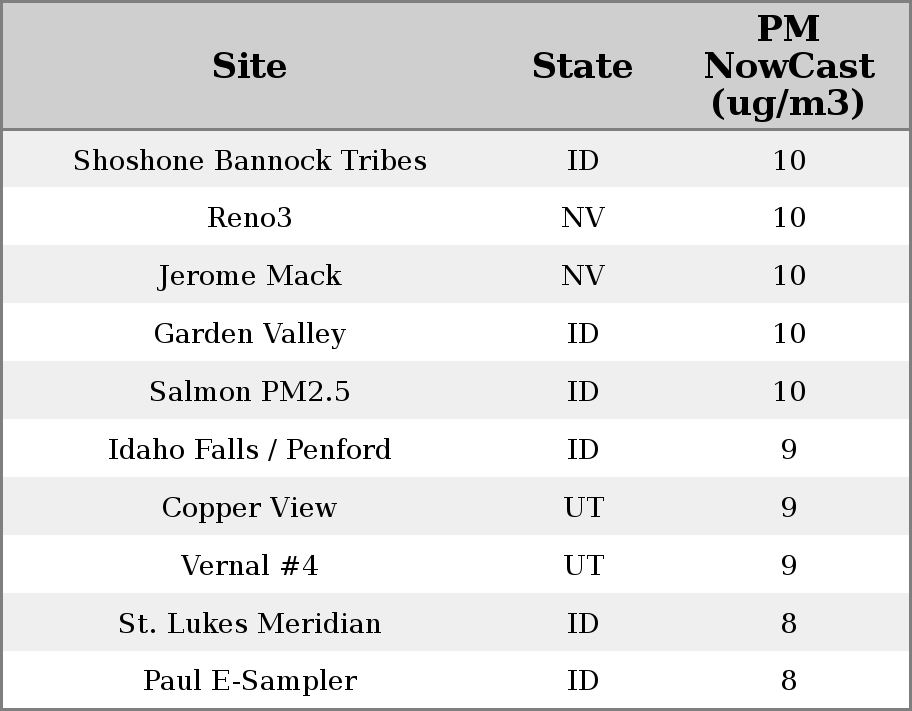Click the PM value 9 for Vernal #4
The image size is (912, 711).
pyautogui.click(x=788, y=566)
